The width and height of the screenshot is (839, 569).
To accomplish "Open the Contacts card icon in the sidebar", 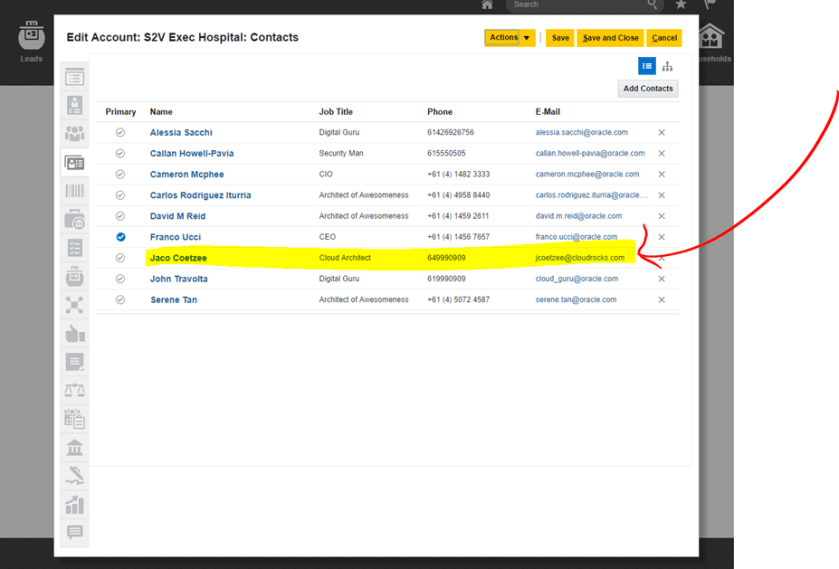I will click(x=74, y=162).
